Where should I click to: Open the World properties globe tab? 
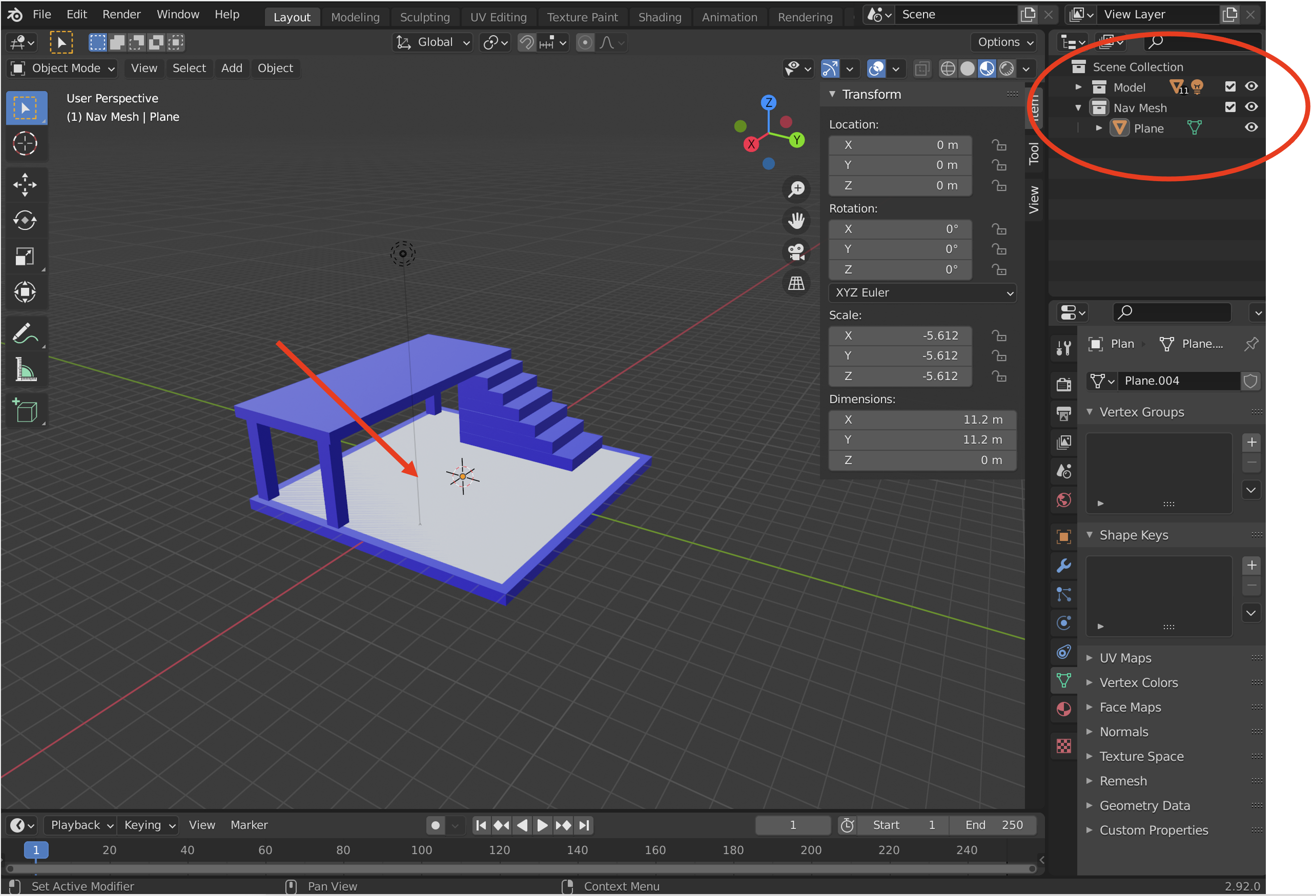(1063, 500)
